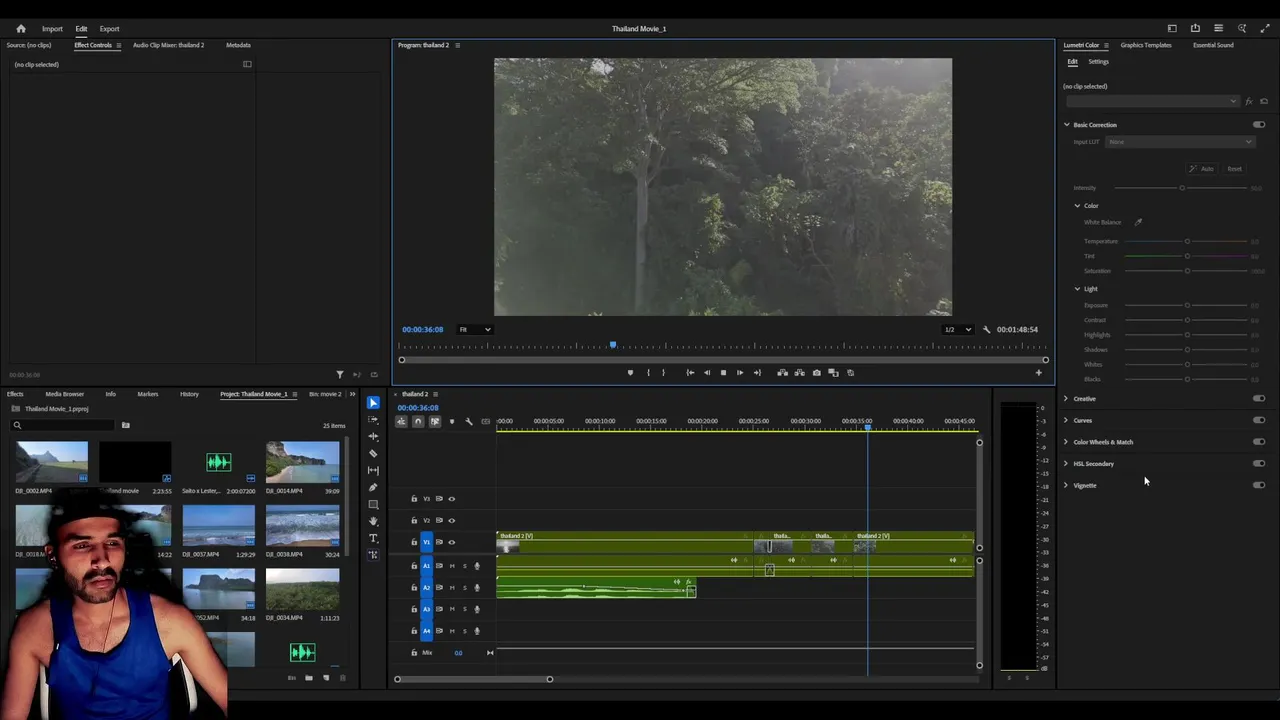1280x720 pixels.
Task: Click the Saturation slider handle
Action: coord(1187,271)
